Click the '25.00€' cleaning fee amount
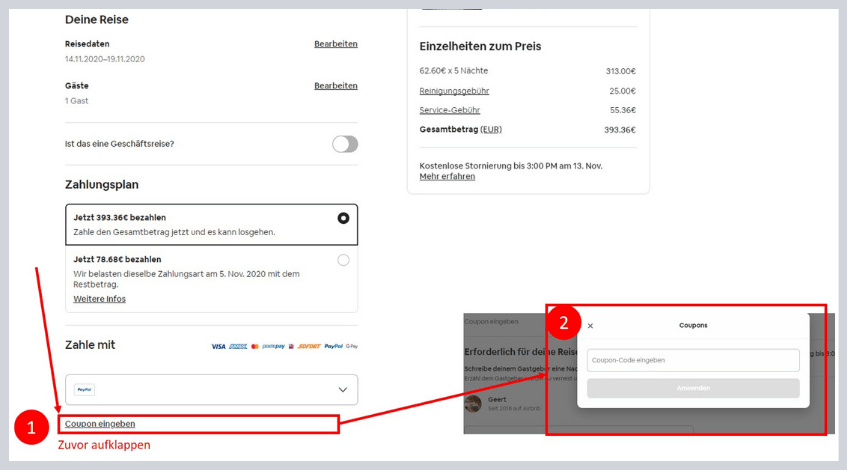Screen dimensions: 847x470 click(x=622, y=91)
